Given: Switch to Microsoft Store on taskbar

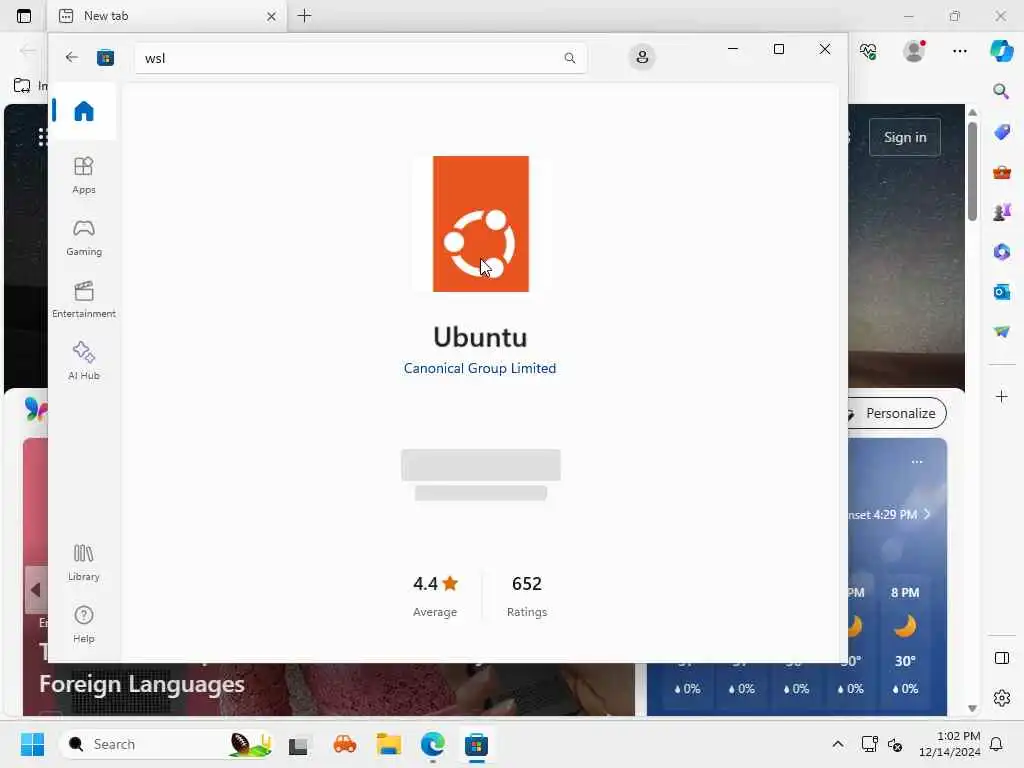Looking at the screenshot, I should coord(476,744).
